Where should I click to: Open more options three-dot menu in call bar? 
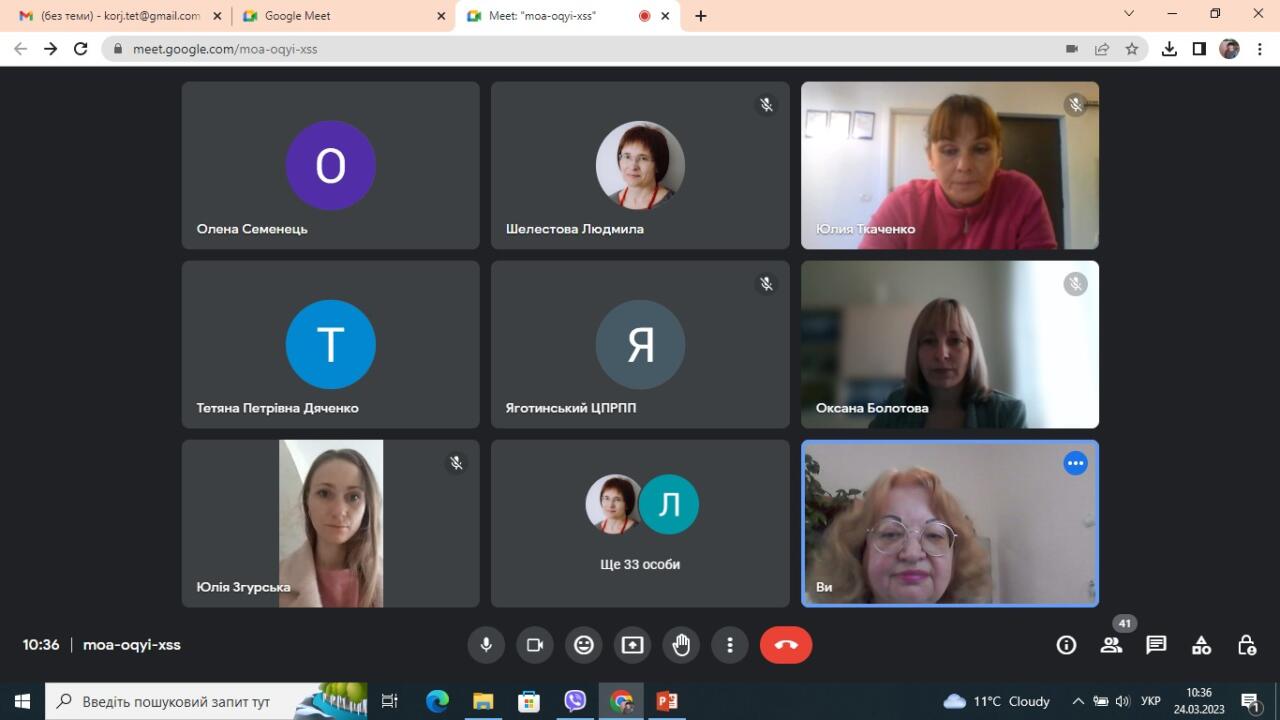tap(730, 645)
